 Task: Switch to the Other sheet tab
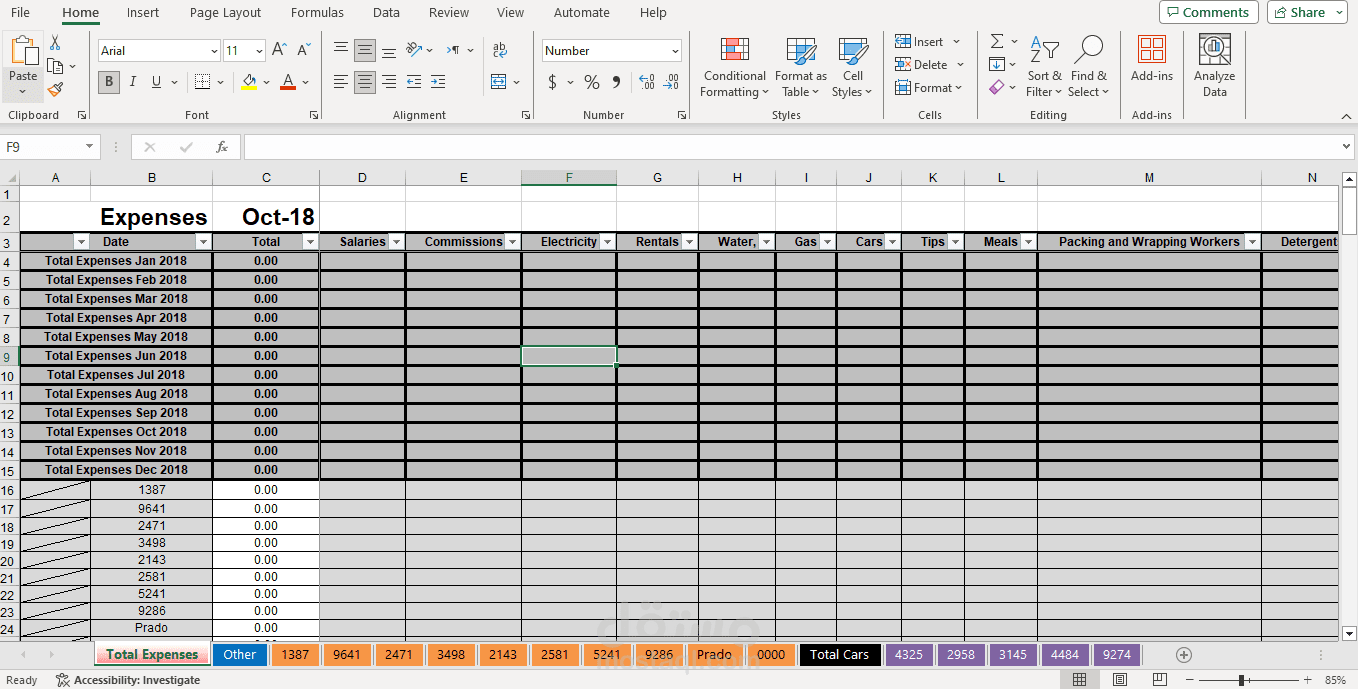click(x=240, y=655)
